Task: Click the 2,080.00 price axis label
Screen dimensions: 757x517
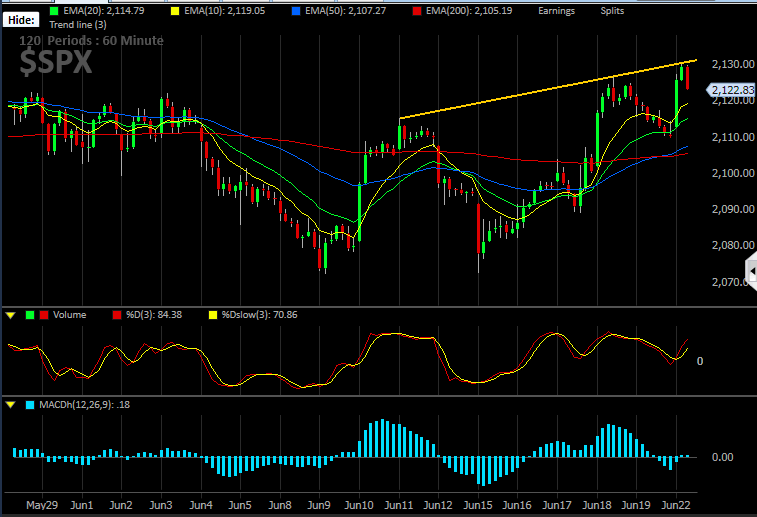Action: 733,245
